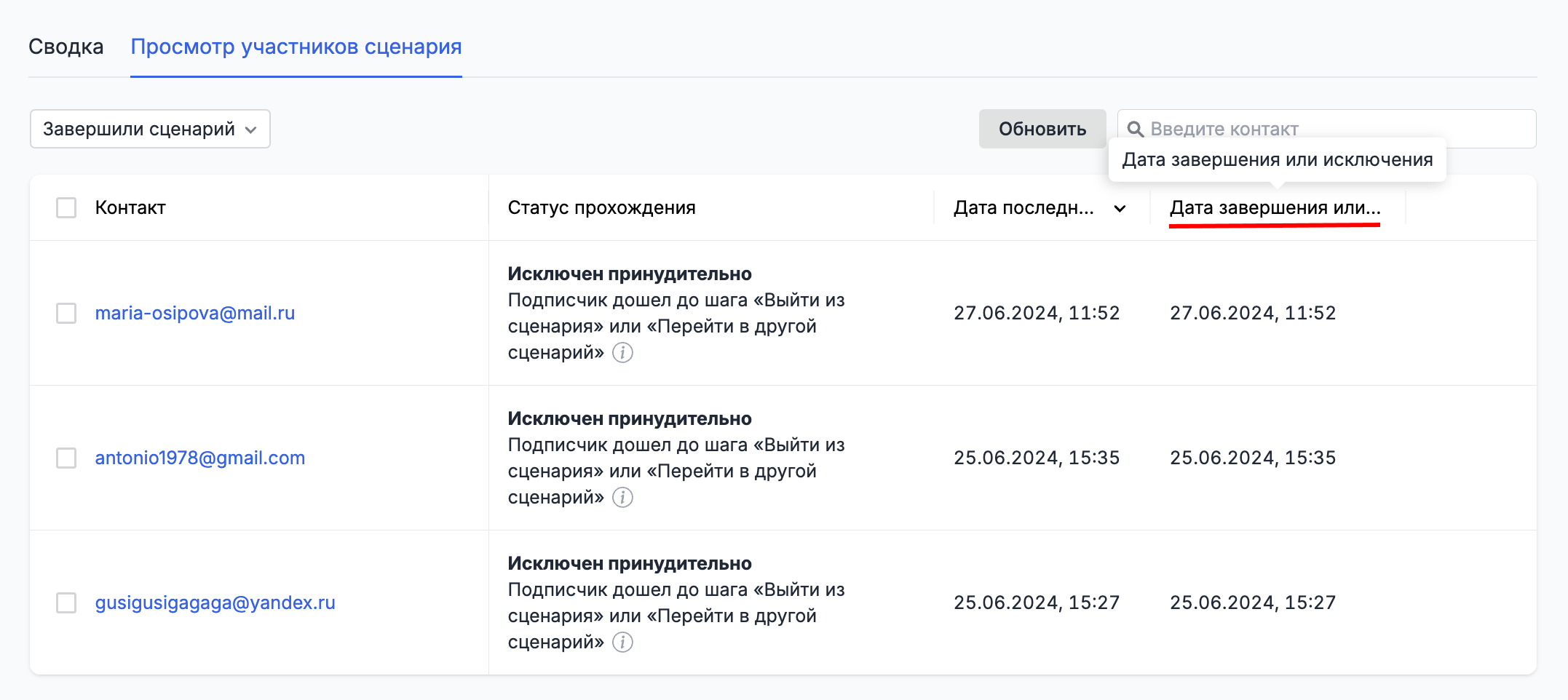Check the box for maria-osipova@mail.ru
This screenshot has height=700, width=1568.
pos(66,314)
